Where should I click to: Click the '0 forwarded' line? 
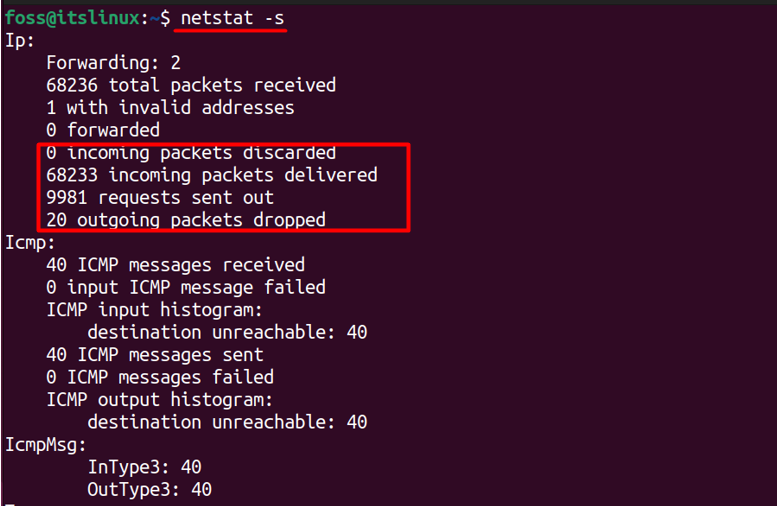tap(103, 130)
